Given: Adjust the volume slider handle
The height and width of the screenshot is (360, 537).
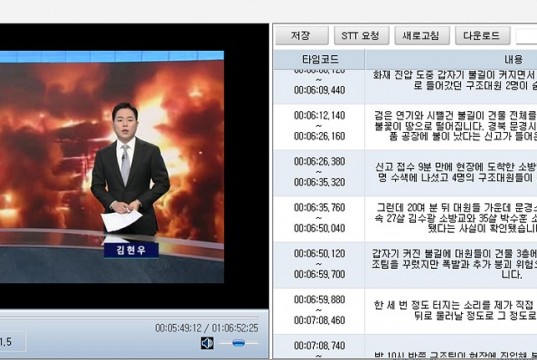Looking at the screenshot, I should (239, 343).
